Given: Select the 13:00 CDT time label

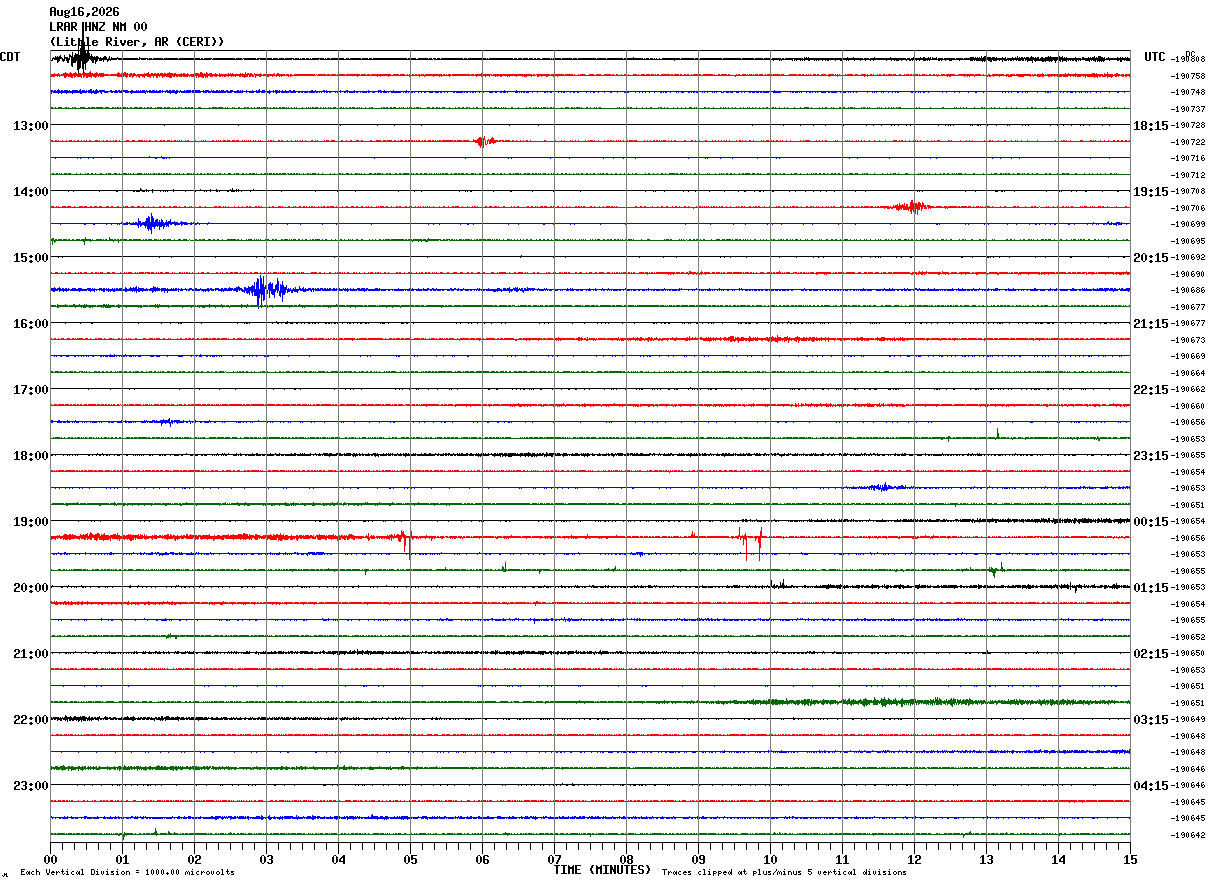Looking at the screenshot, I should 30,125.
